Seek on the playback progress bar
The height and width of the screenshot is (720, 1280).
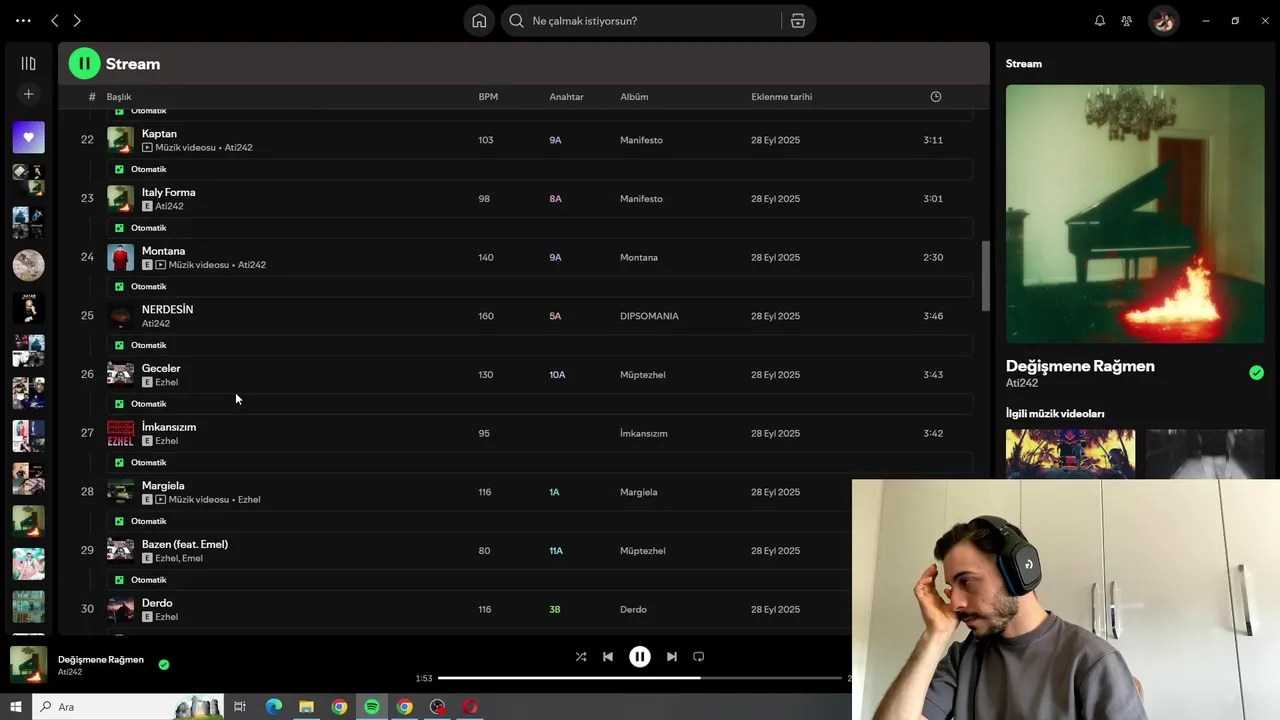640,678
